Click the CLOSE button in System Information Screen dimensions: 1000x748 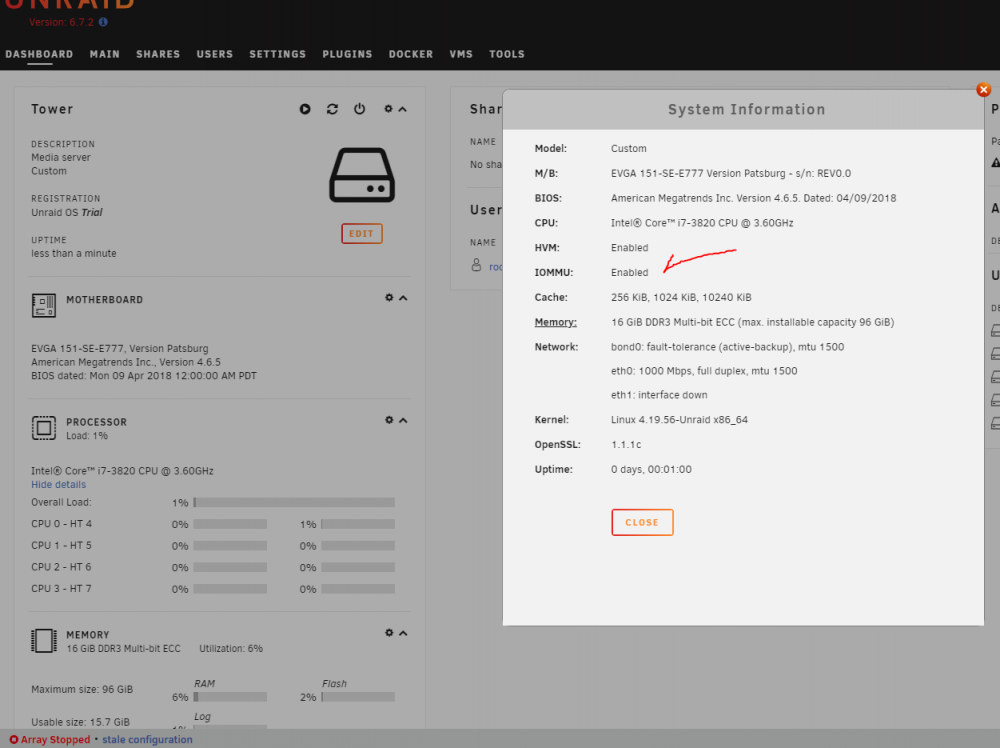(x=642, y=522)
